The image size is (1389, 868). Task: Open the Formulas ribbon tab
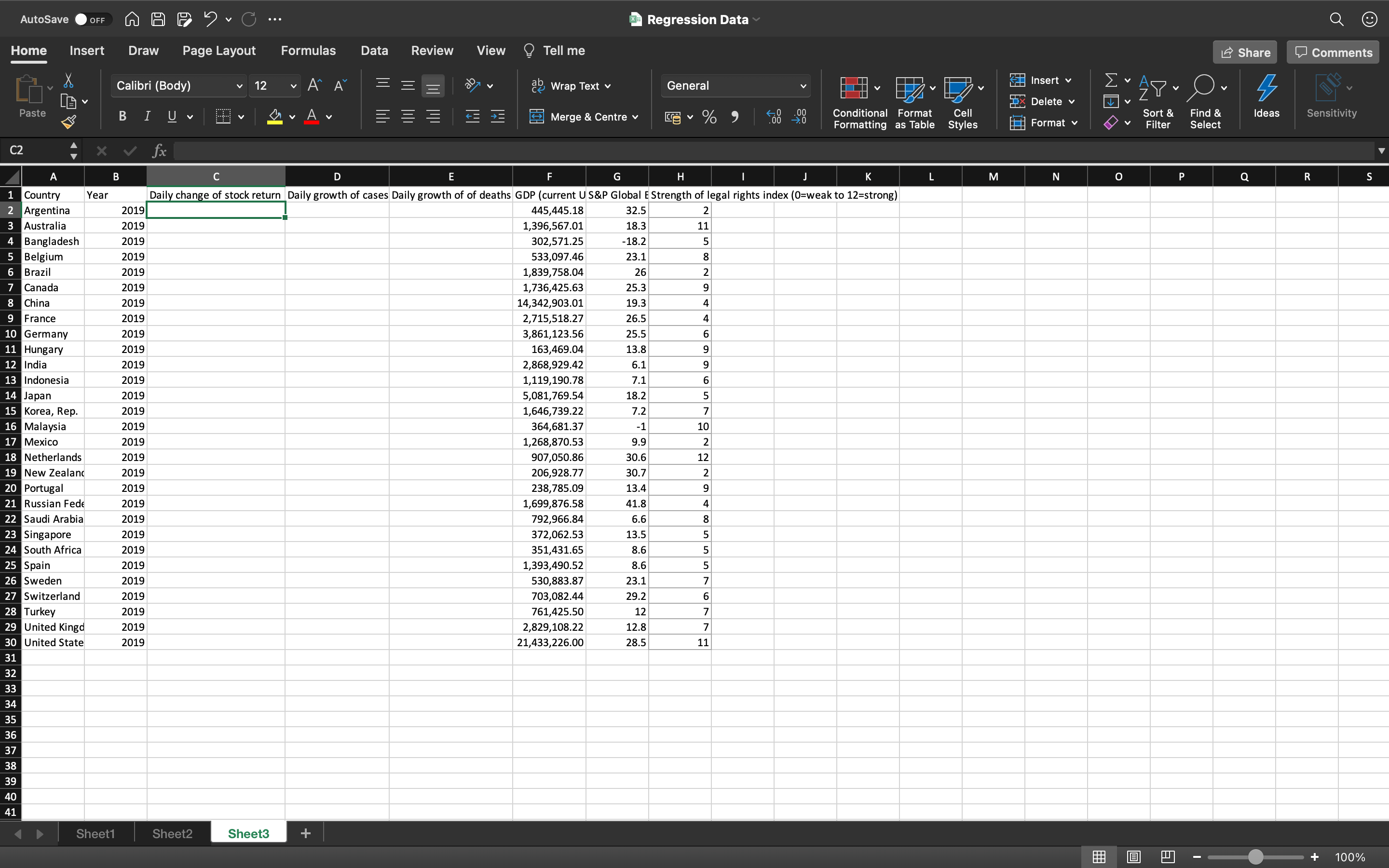[x=308, y=51]
